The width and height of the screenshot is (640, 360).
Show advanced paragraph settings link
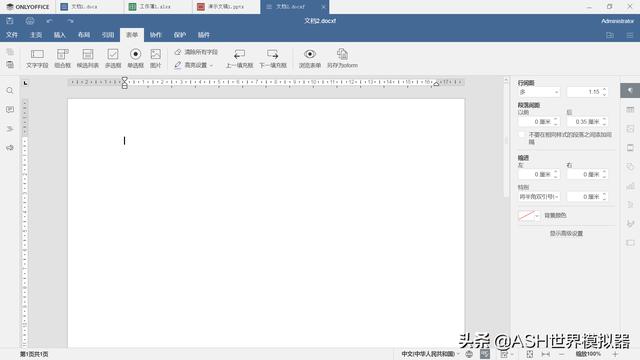(x=566, y=233)
